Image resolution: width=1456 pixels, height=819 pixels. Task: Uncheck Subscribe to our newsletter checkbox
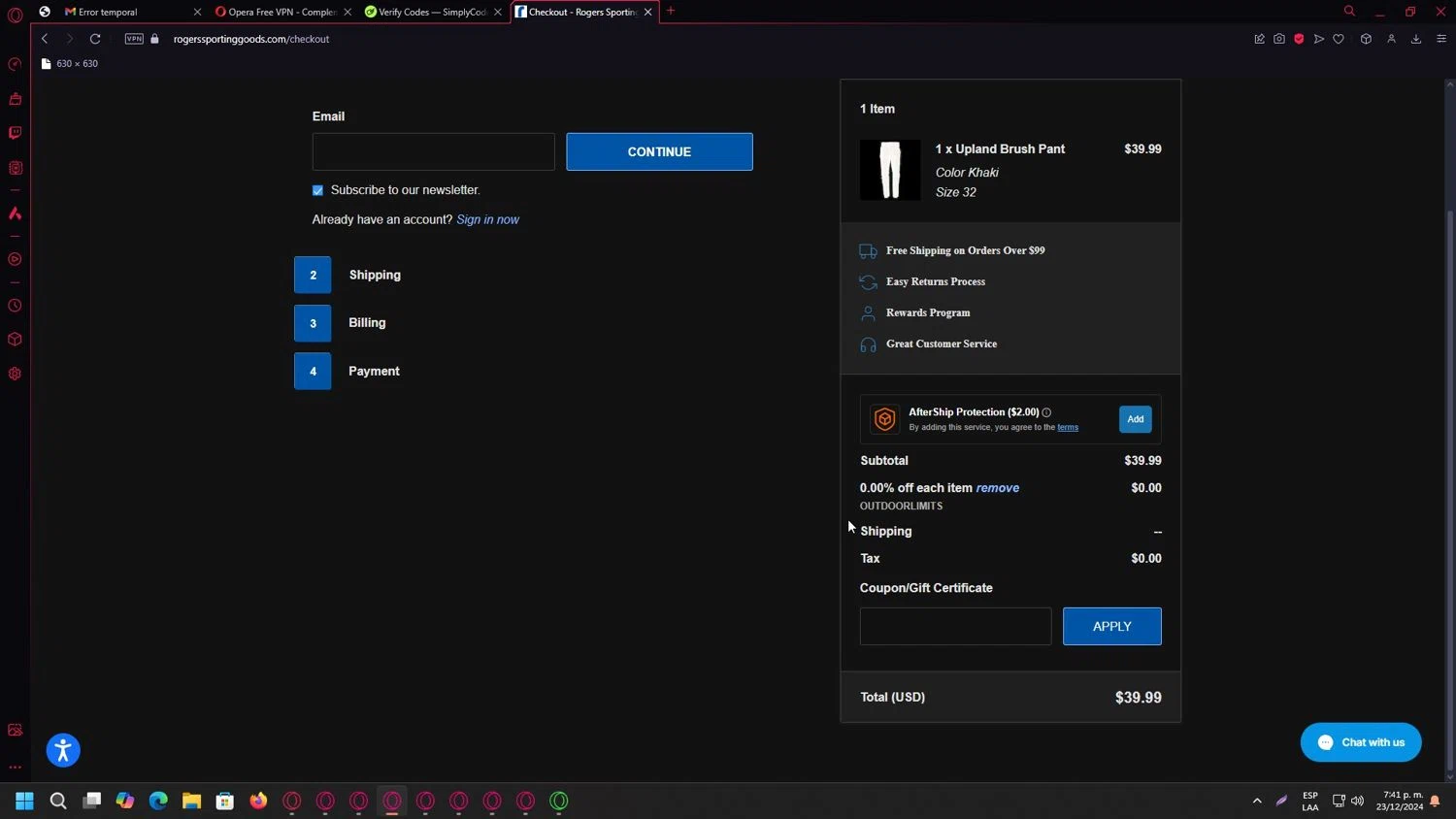317,190
